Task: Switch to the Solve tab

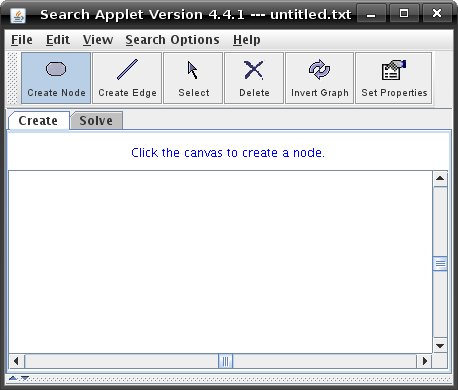Action: (x=96, y=121)
